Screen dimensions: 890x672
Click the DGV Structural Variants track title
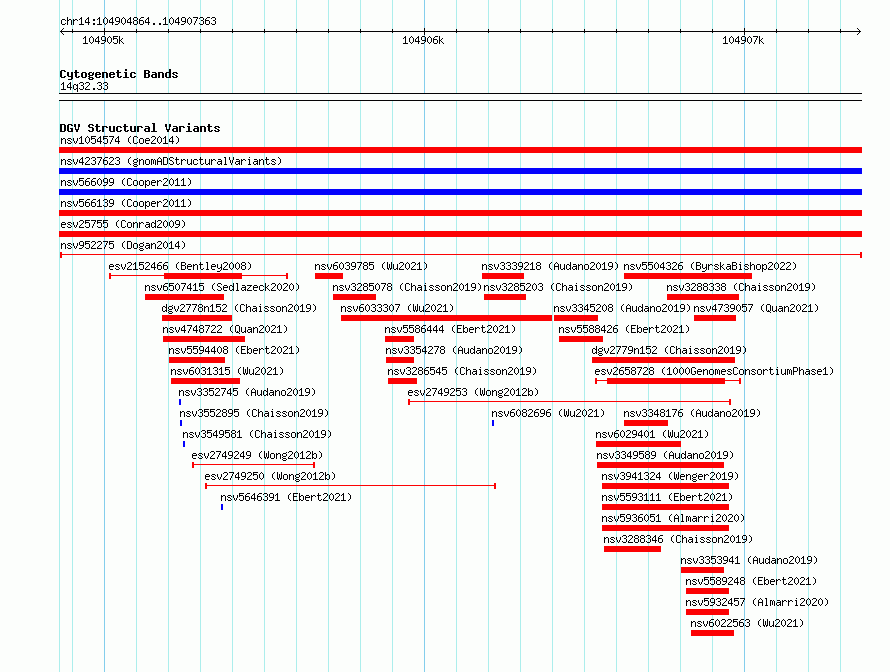pos(140,128)
